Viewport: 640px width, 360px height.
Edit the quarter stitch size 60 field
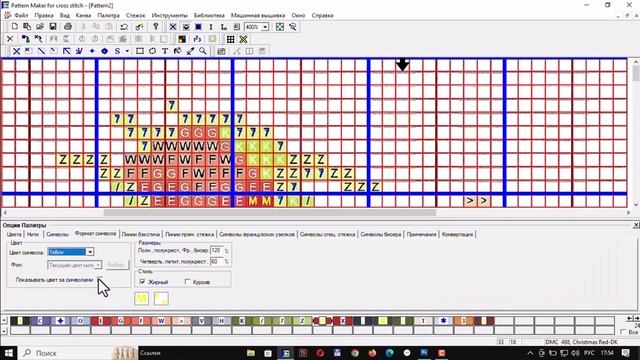[x=216, y=261]
